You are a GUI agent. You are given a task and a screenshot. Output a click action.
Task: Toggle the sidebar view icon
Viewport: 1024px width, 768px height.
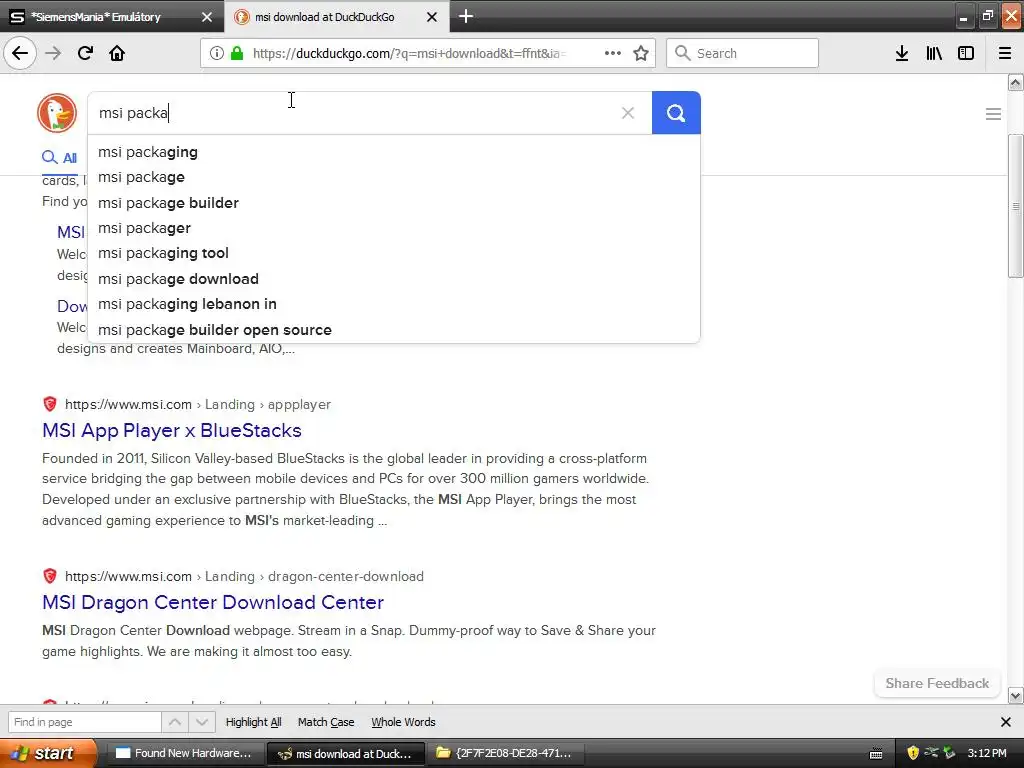[x=966, y=53]
